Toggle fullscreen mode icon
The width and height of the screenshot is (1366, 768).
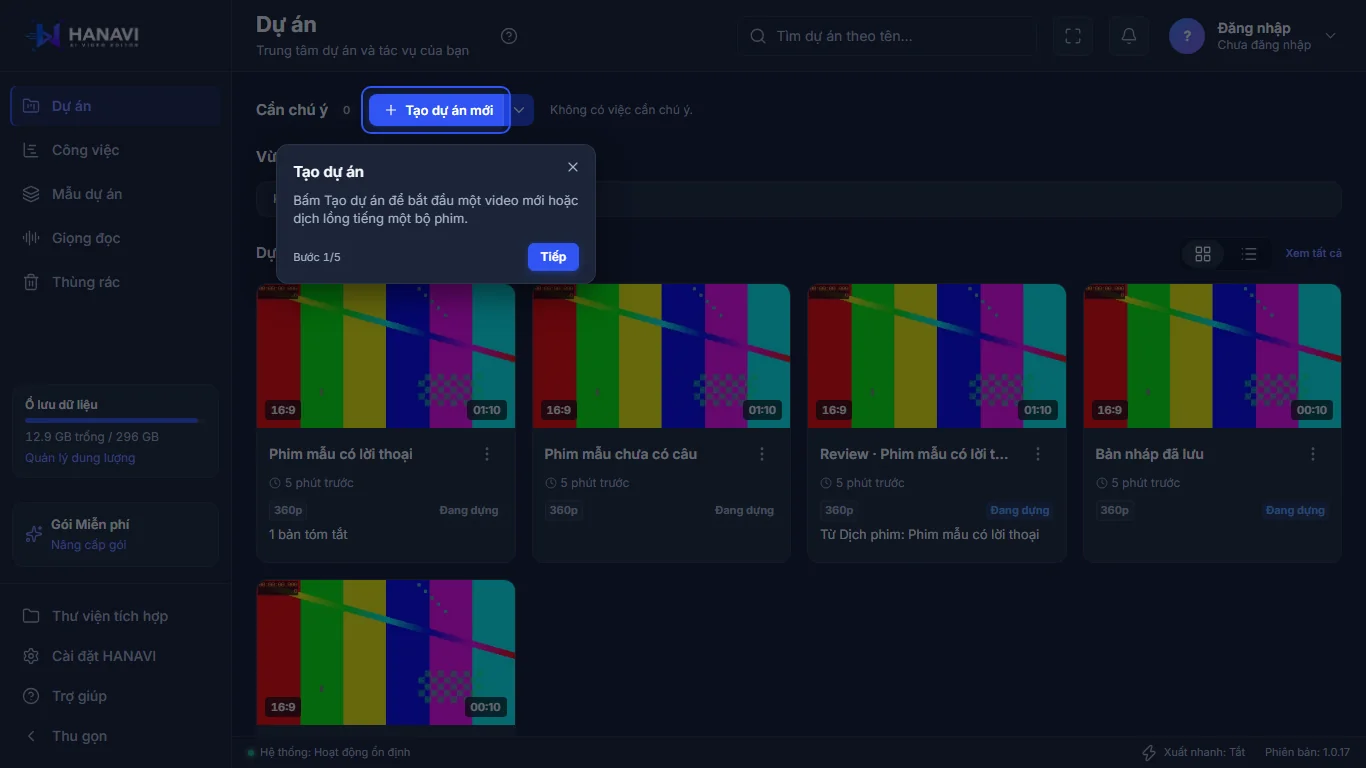(1073, 36)
